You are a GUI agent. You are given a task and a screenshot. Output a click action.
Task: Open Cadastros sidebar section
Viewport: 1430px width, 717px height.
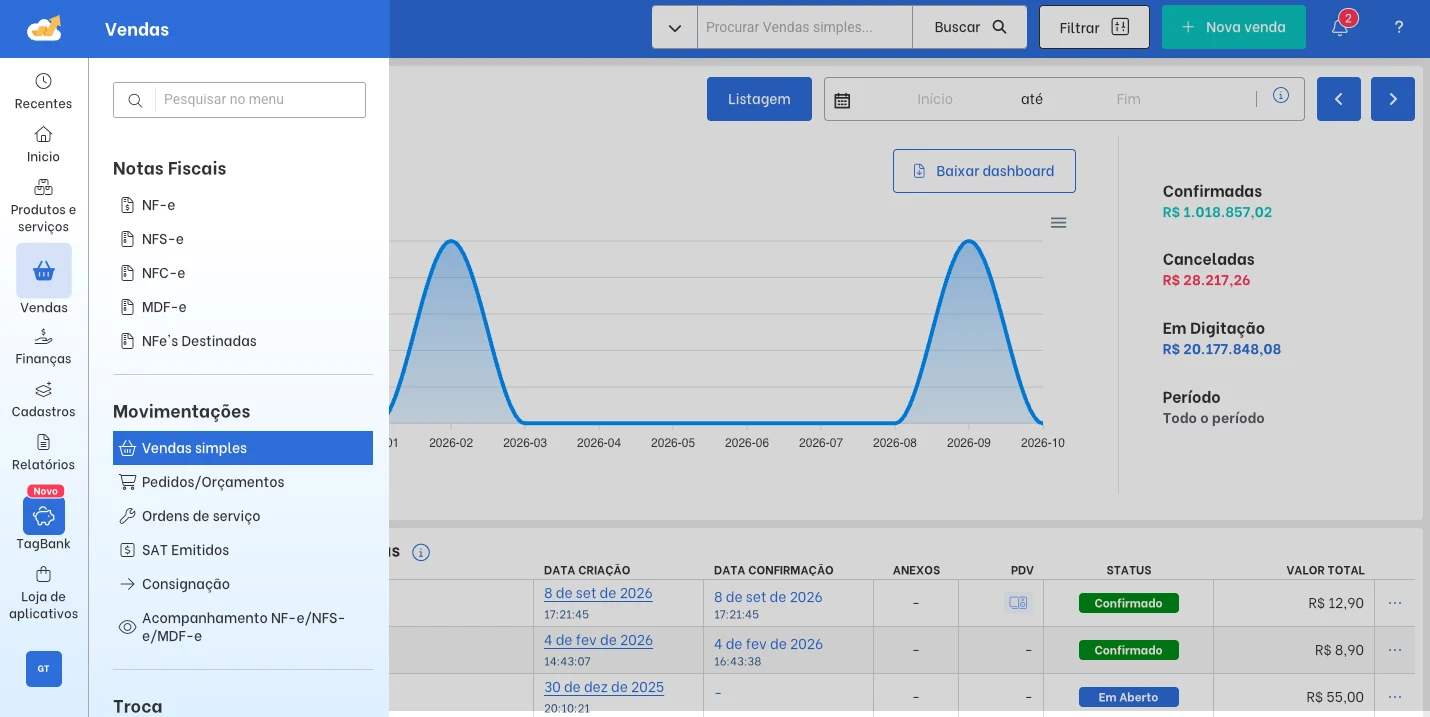[x=43, y=400]
